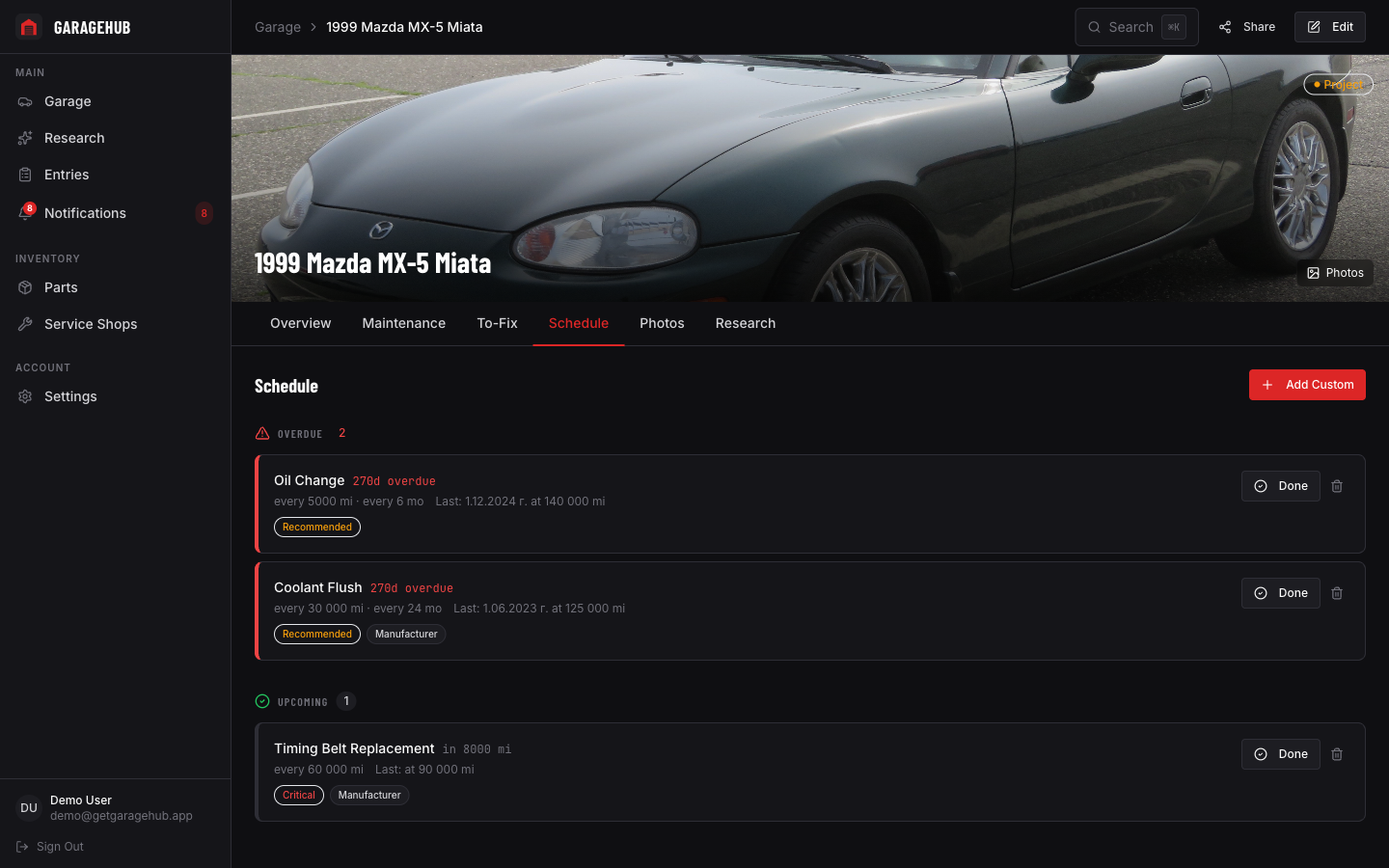The height and width of the screenshot is (868, 1389).
Task: Open Photos button on hero image
Action: coord(1335,273)
